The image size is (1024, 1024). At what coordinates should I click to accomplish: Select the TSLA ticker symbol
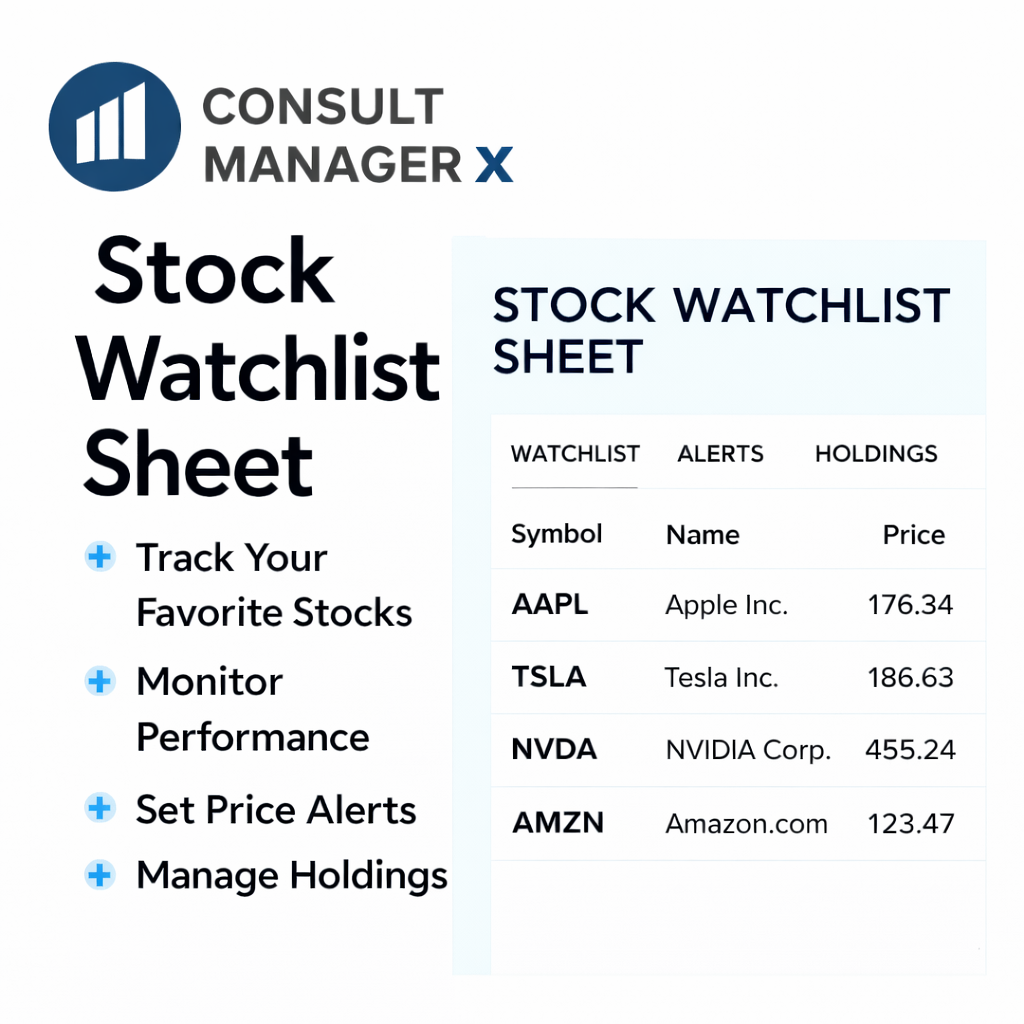tap(549, 677)
